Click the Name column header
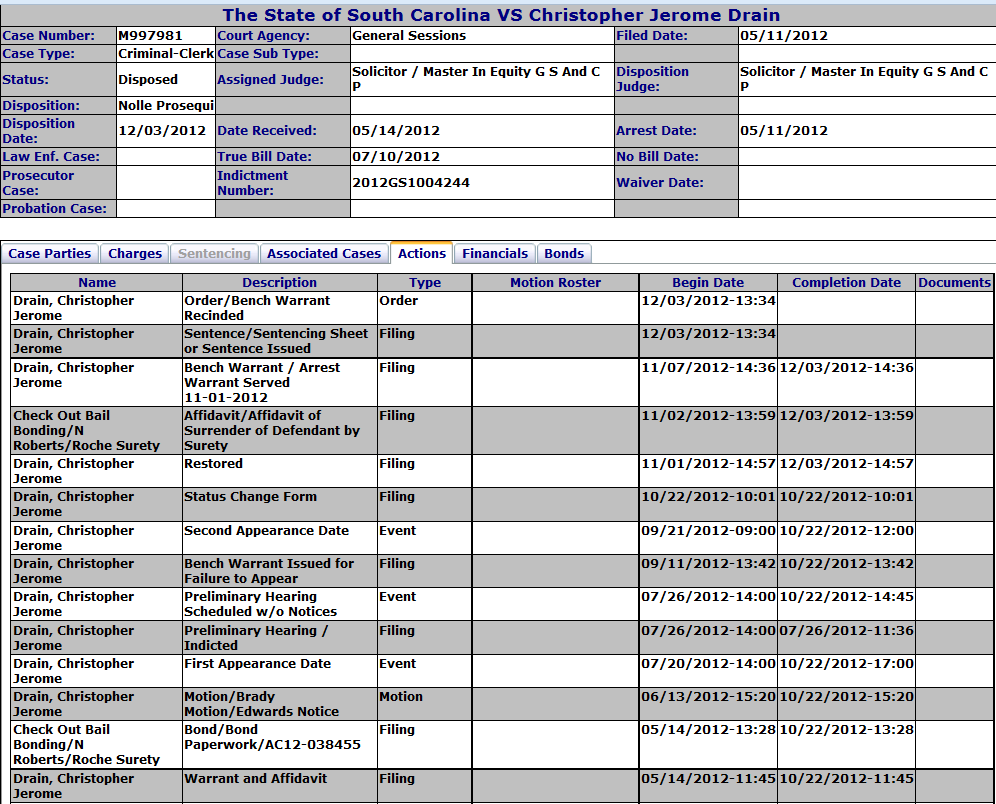Viewport: 996px width, 804px height. click(97, 283)
